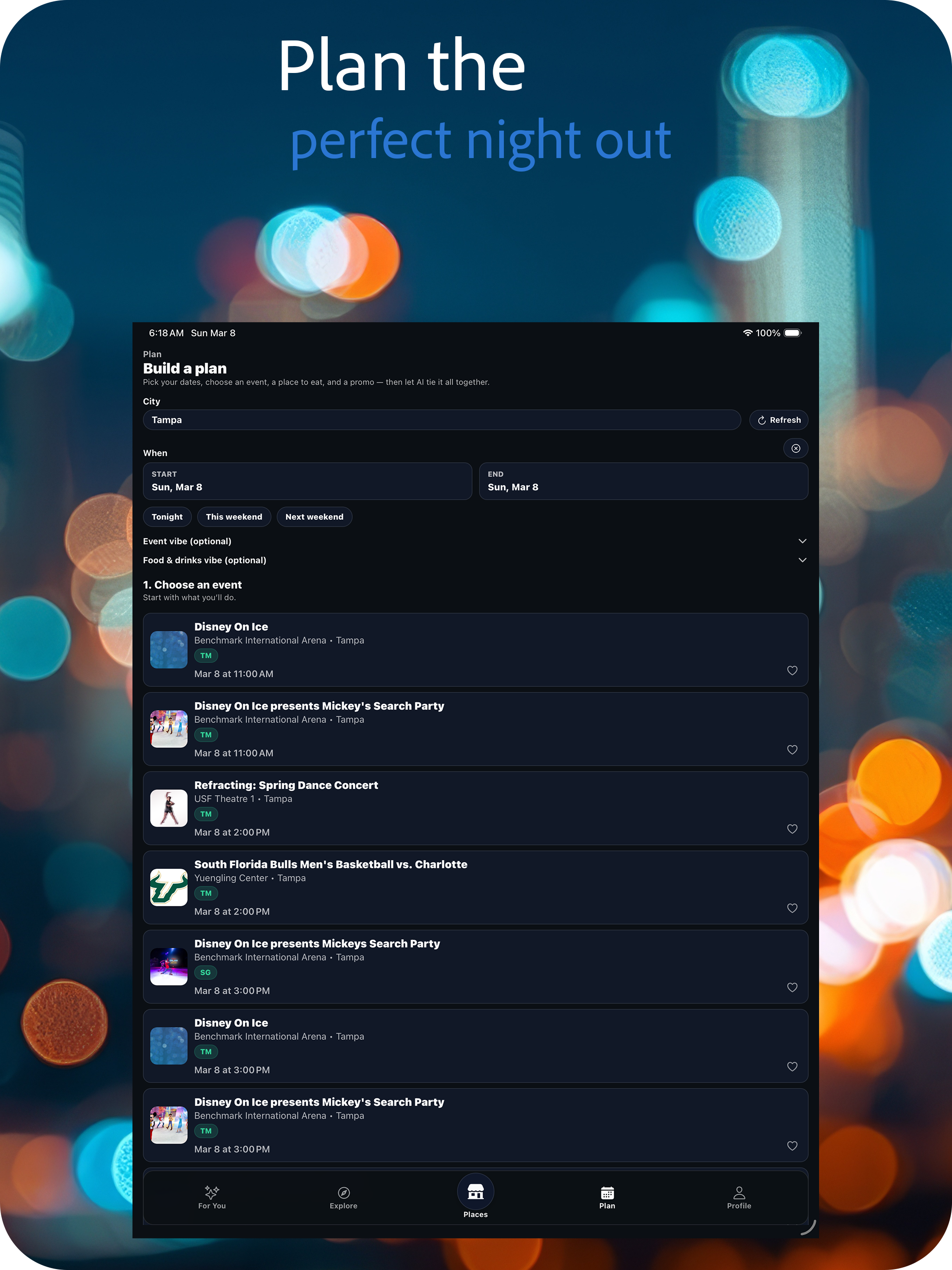Tap the SG source badge
The width and height of the screenshot is (952, 1270).
205,972
